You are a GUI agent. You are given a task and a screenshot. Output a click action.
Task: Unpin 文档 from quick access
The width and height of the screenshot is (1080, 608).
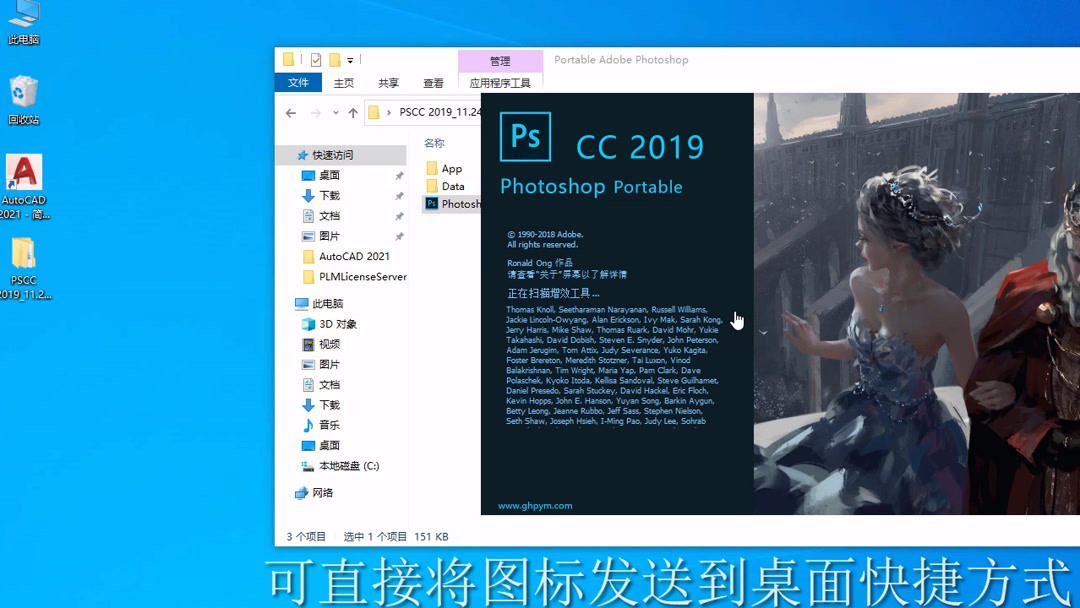(399, 215)
